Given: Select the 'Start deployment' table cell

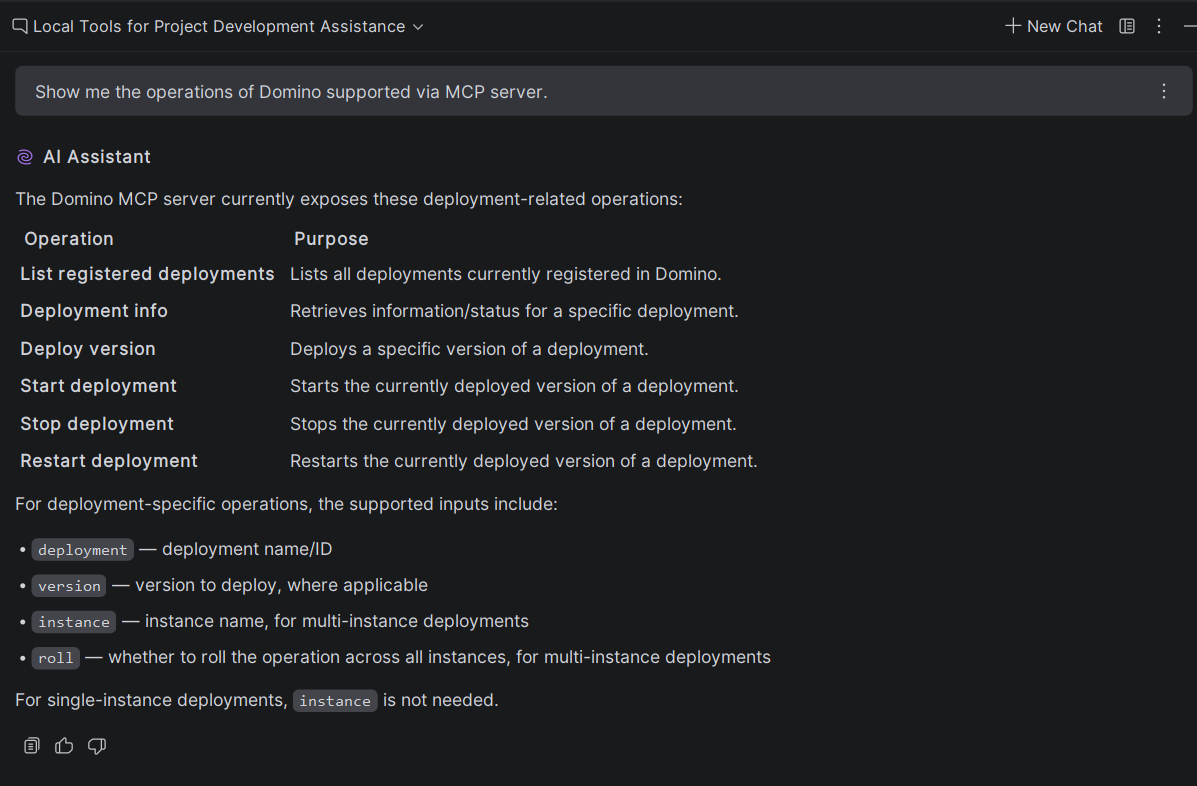Looking at the screenshot, I should [98, 386].
